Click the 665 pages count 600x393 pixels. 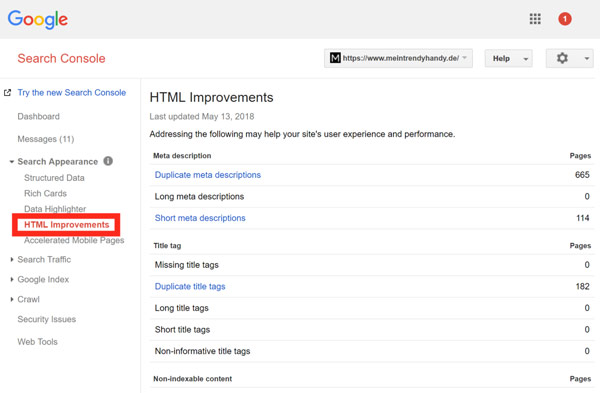(x=582, y=175)
